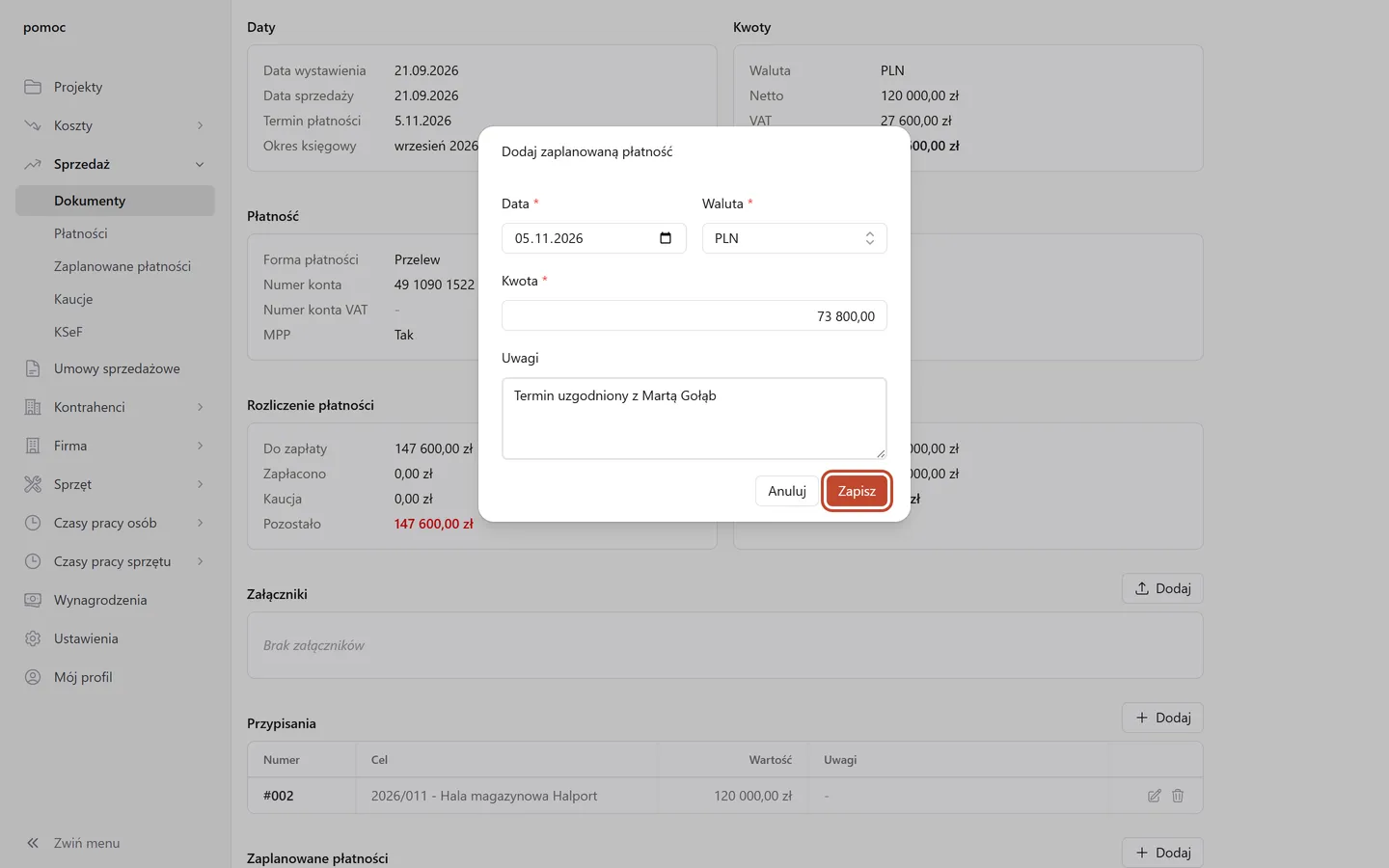Image resolution: width=1389 pixels, height=868 pixels.
Task: Collapse the Sprzedaż section chevron
Action: click(x=201, y=164)
